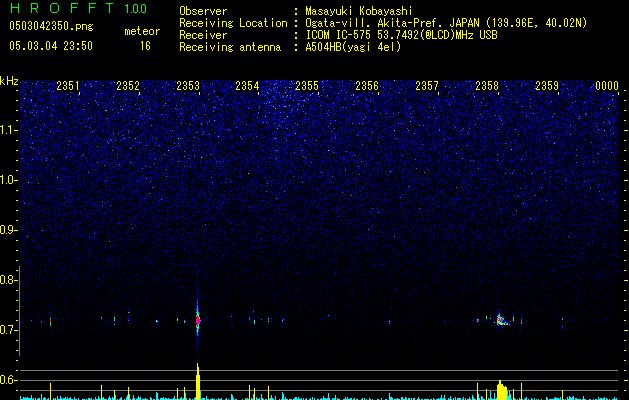
Task: Click the 0000 time axis marker
Action: [x=607, y=86]
